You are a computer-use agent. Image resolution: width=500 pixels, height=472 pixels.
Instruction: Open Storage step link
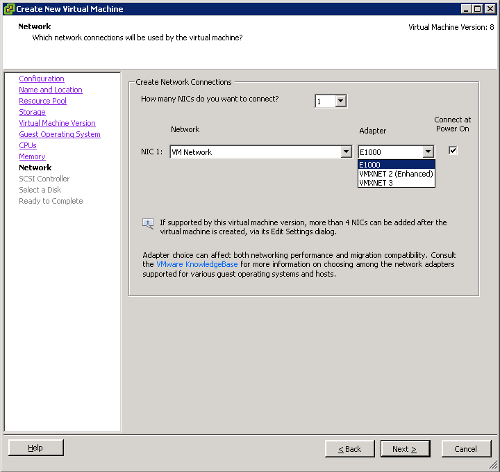click(x=32, y=112)
